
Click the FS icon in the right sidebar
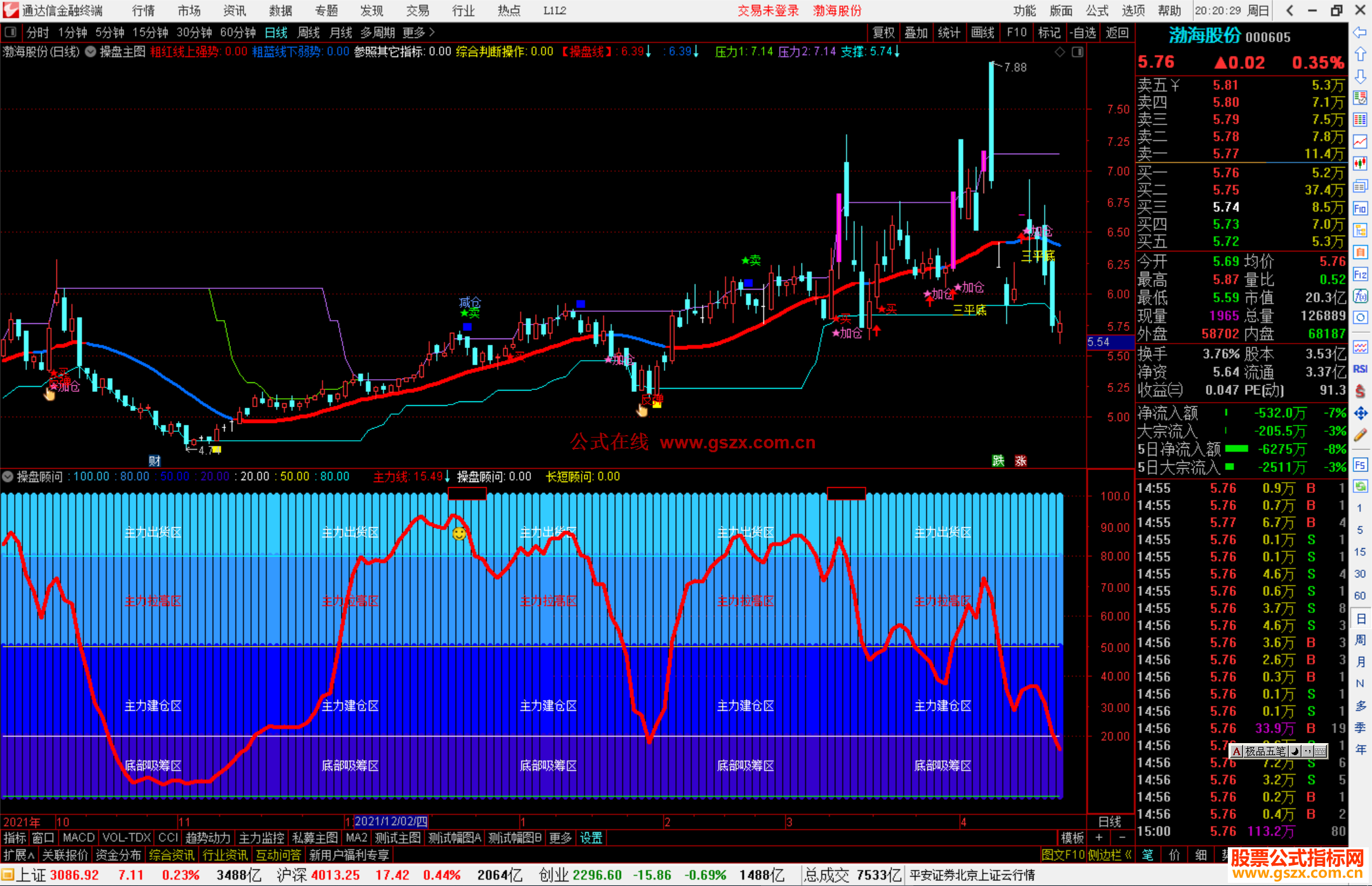1360,465
